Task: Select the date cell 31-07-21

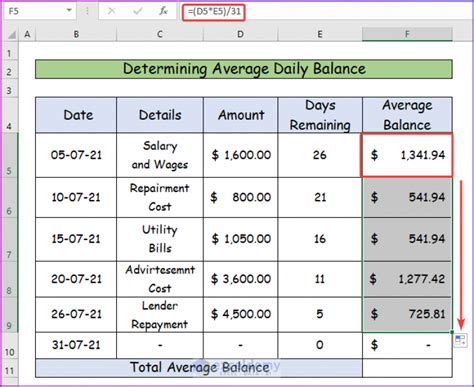Action: click(x=76, y=345)
